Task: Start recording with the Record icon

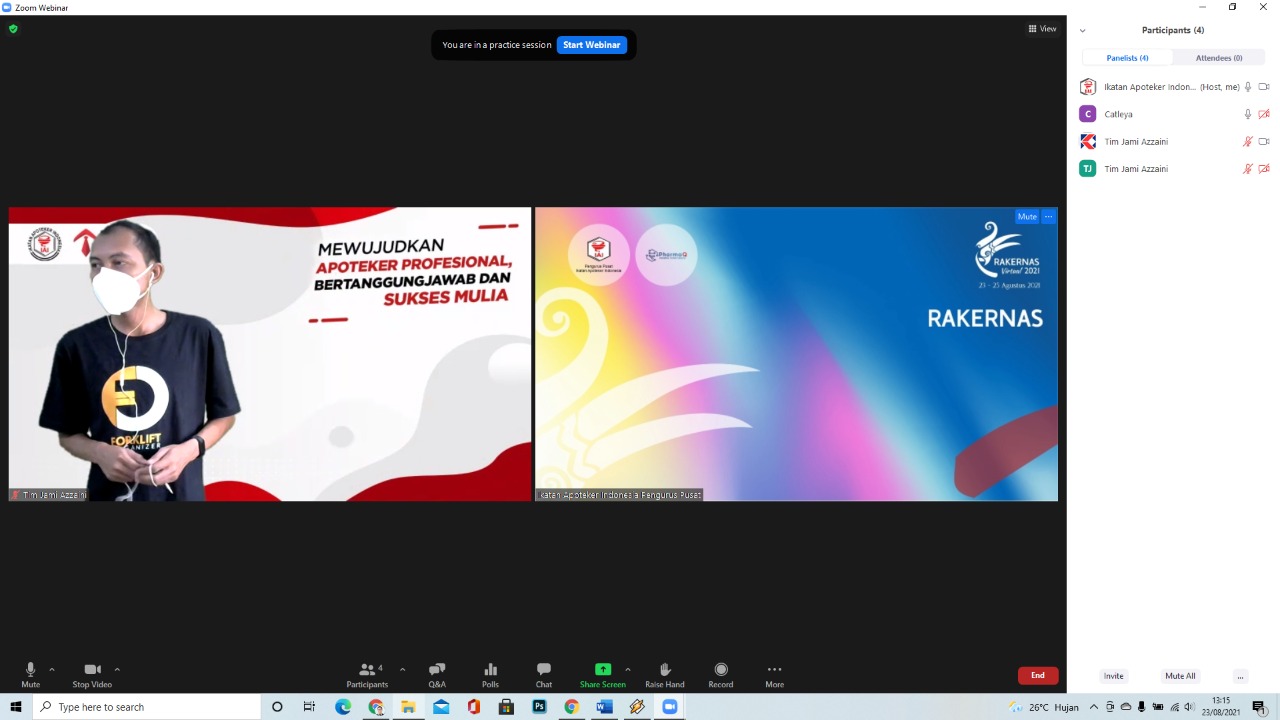Action: click(x=721, y=669)
